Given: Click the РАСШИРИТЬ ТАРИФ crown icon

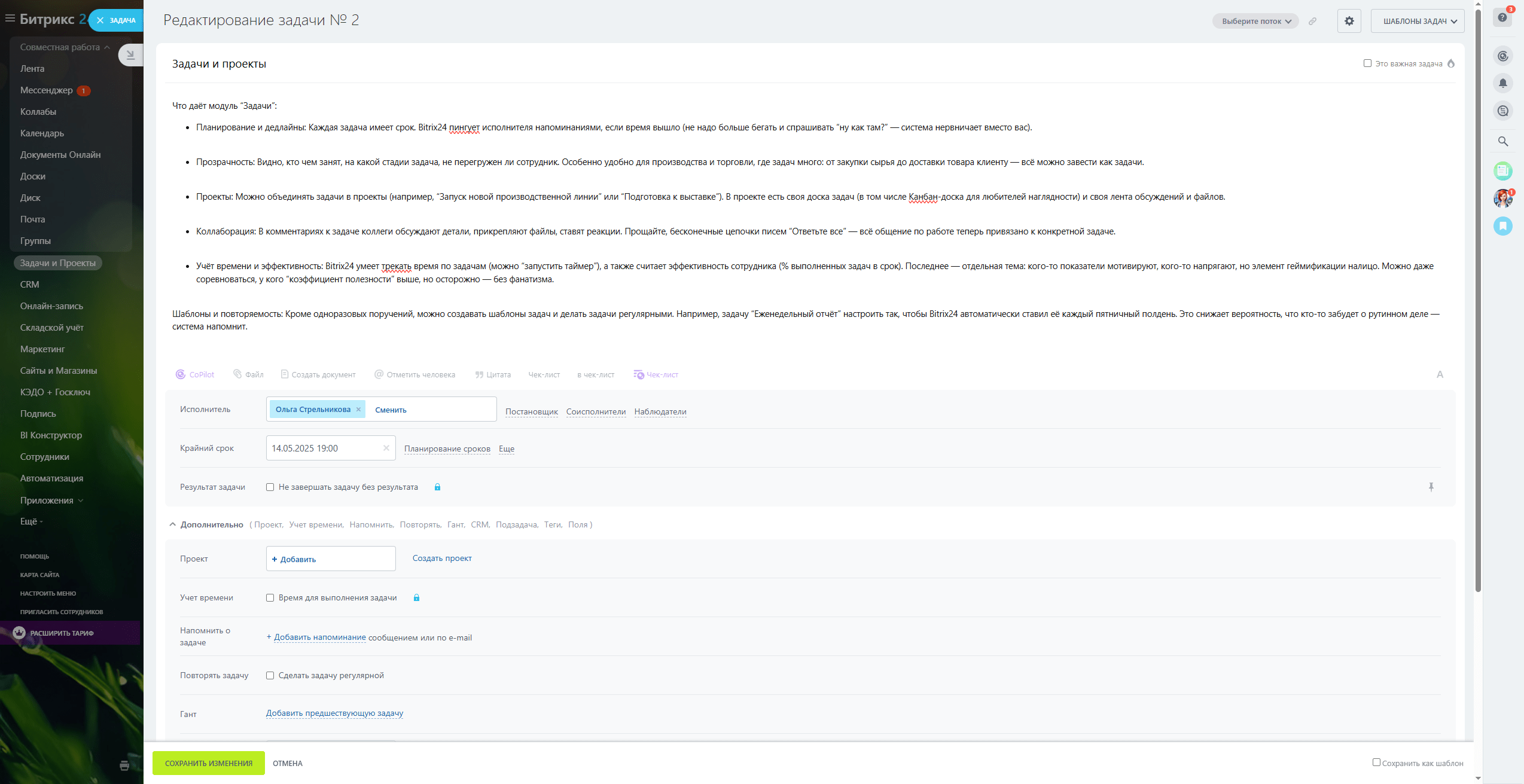Looking at the screenshot, I should click(19, 633).
